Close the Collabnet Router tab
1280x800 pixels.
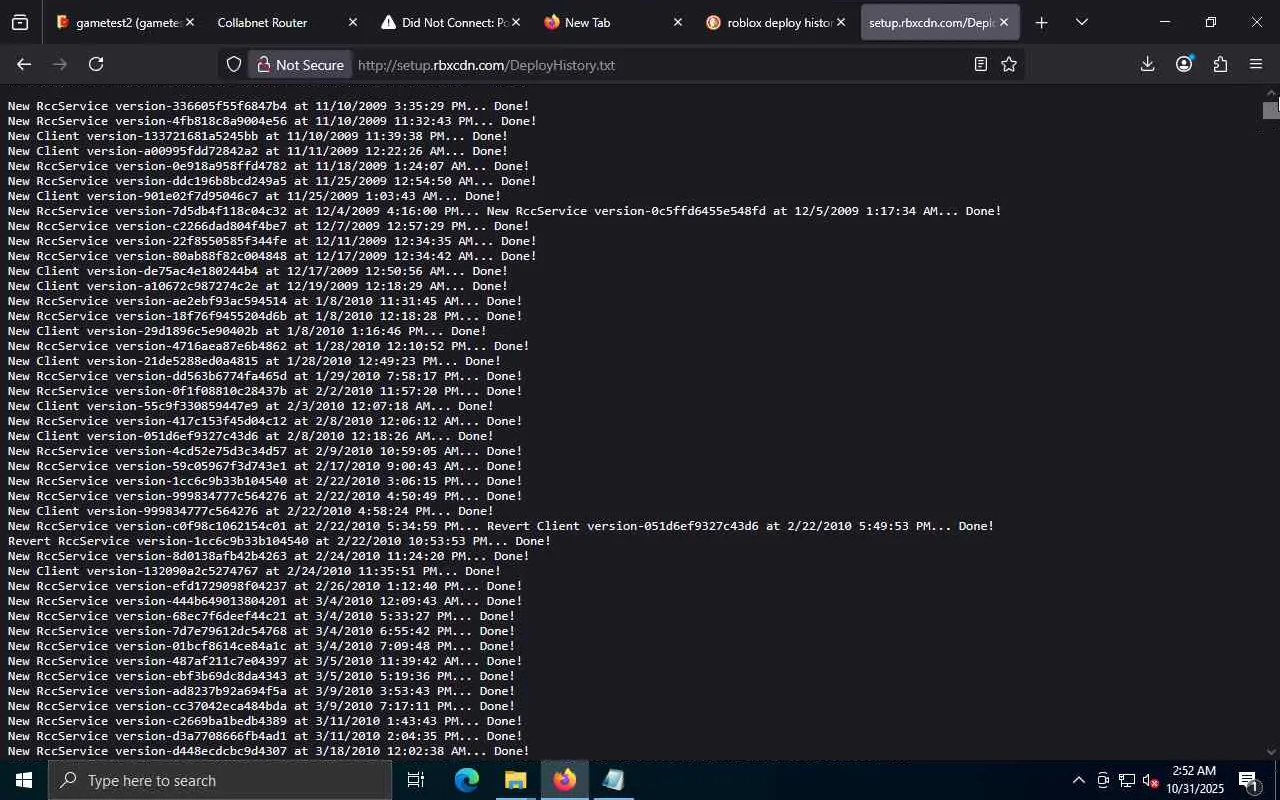point(352,22)
